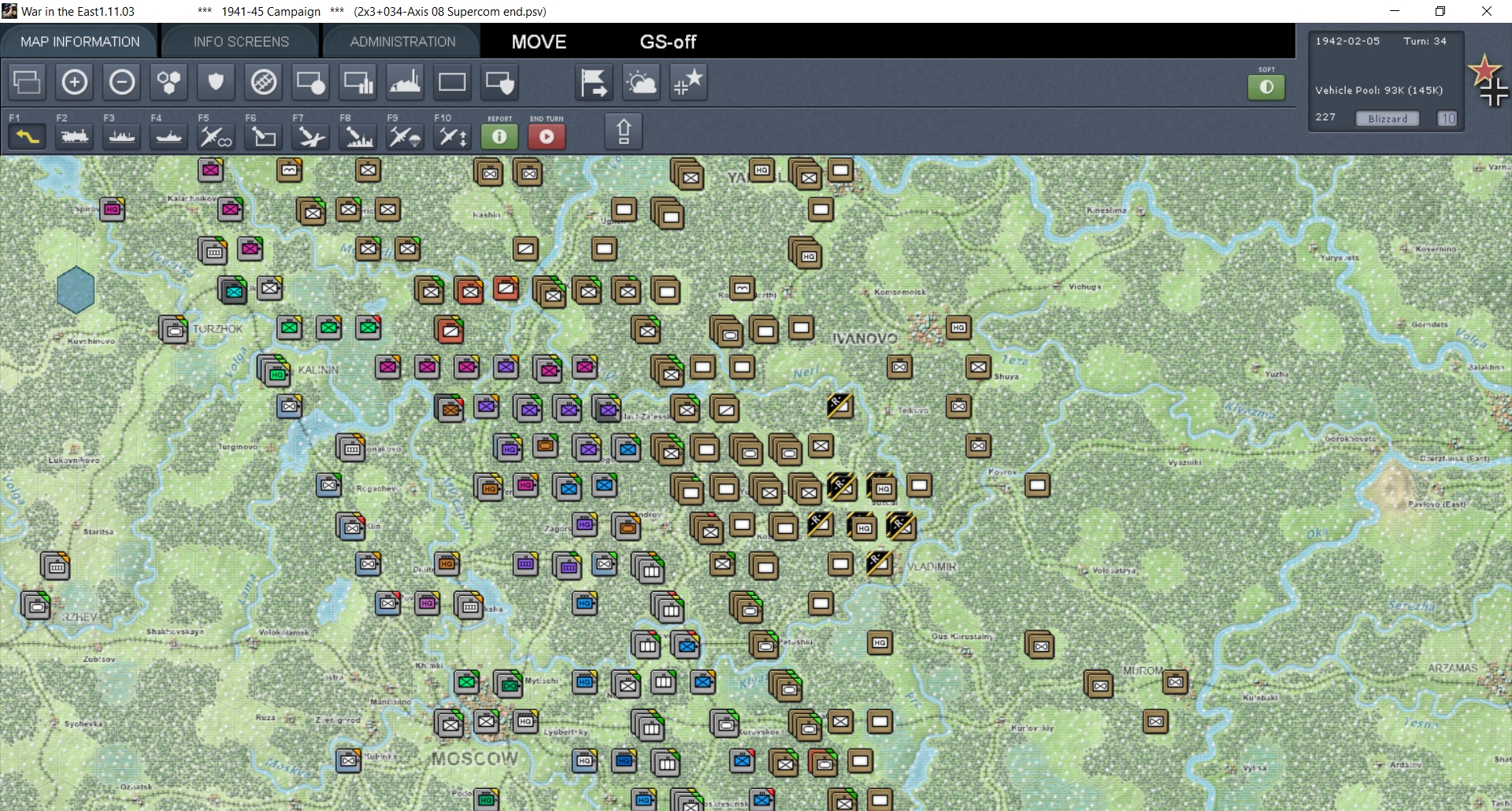Toggle weather graphics overlay

pyautogui.click(x=641, y=82)
